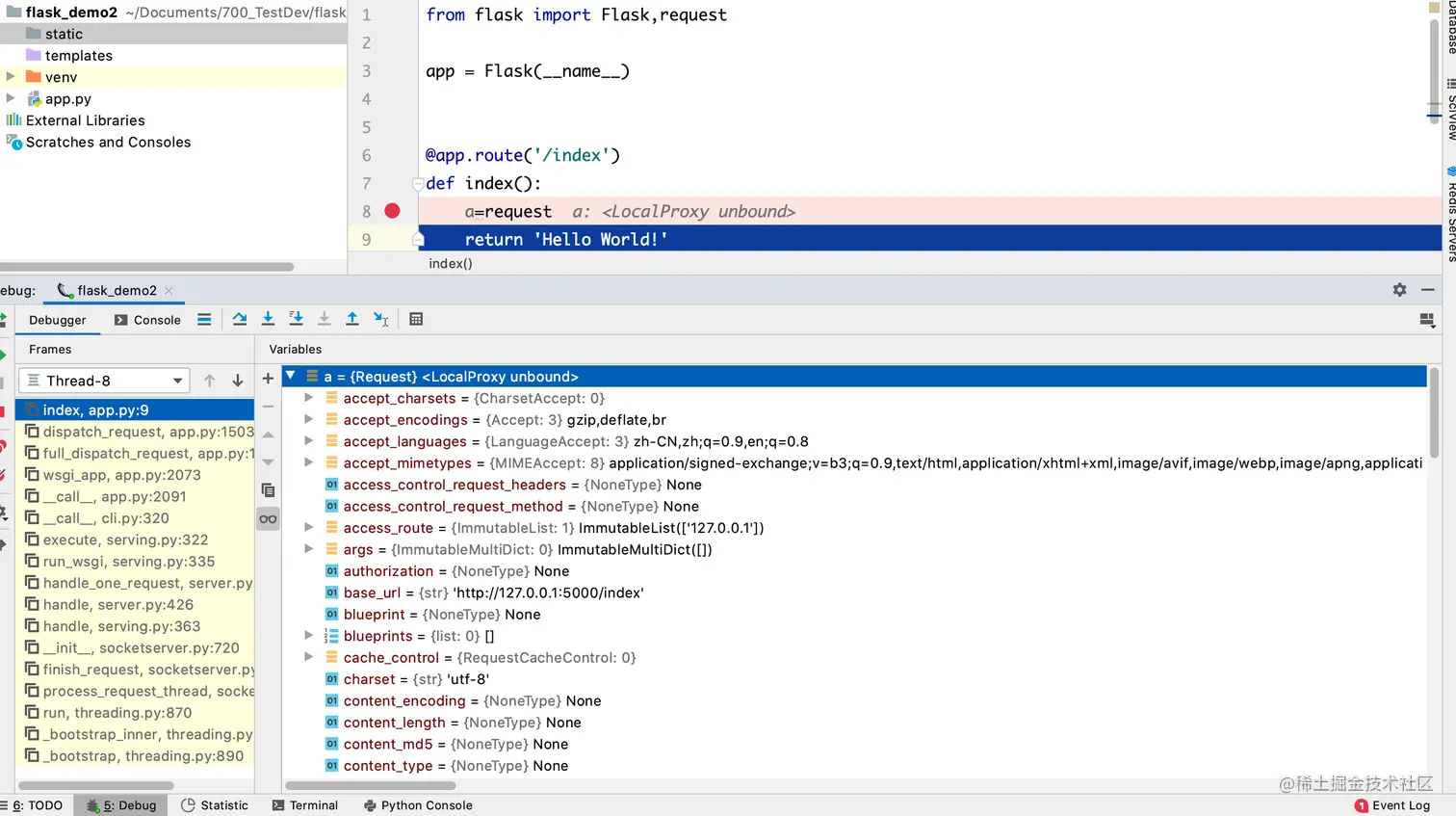Image resolution: width=1456 pixels, height=816 pixels.
Task: Click the Run to Cursor icon
Action: [381, 319]
